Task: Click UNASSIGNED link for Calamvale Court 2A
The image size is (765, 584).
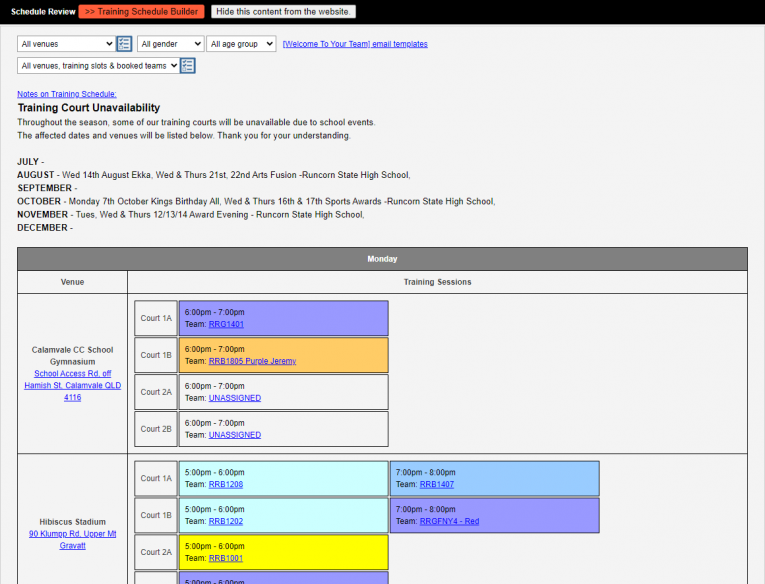Action: click(235, 398)
